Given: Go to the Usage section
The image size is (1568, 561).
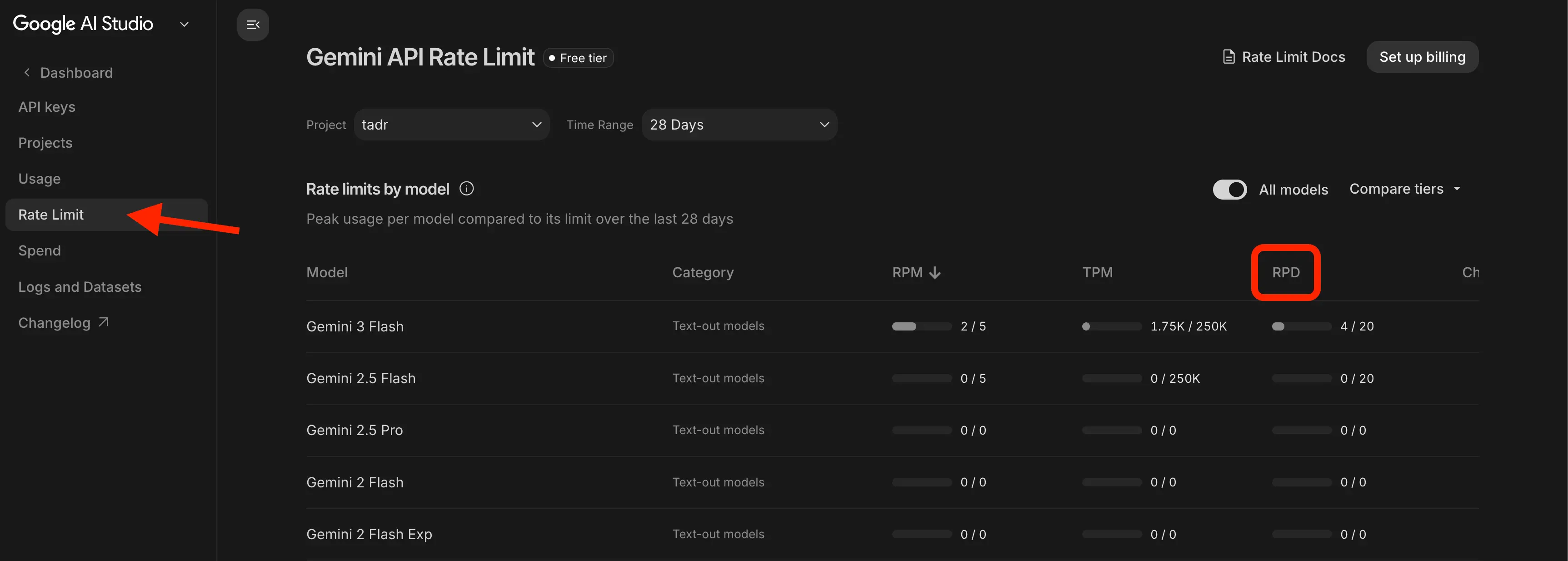Looking at the screenshot, I should point(40,179).
